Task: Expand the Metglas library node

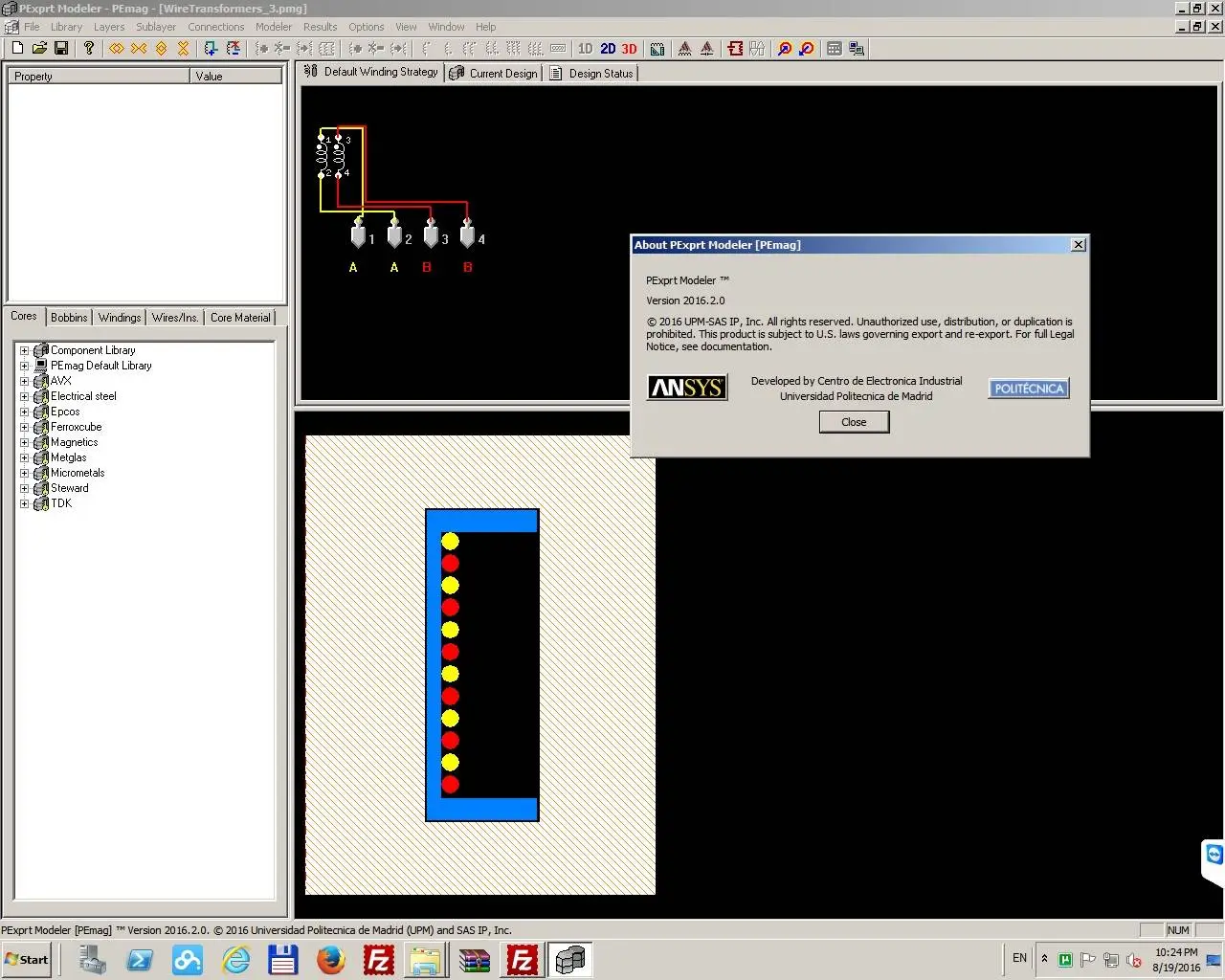Action: pos(24,457)
